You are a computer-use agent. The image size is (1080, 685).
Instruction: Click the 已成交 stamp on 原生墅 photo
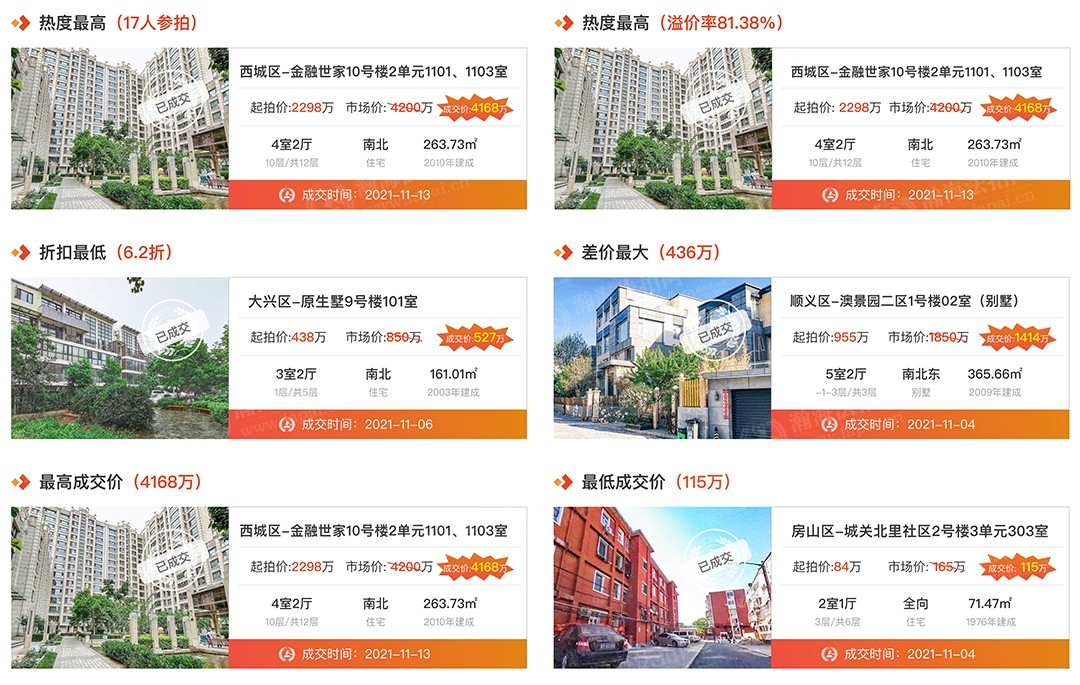(173, 331)
